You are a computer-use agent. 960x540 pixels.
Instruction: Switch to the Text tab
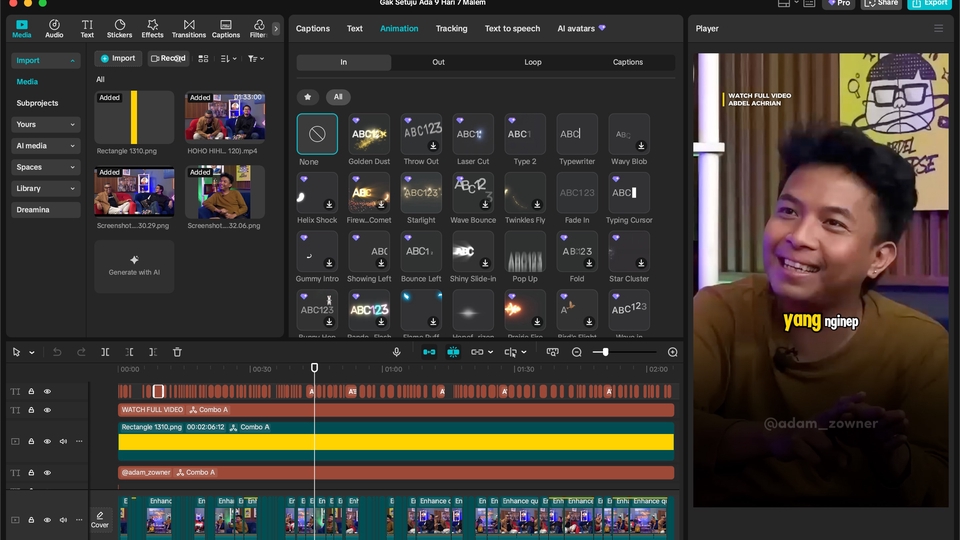pos(354,28)
